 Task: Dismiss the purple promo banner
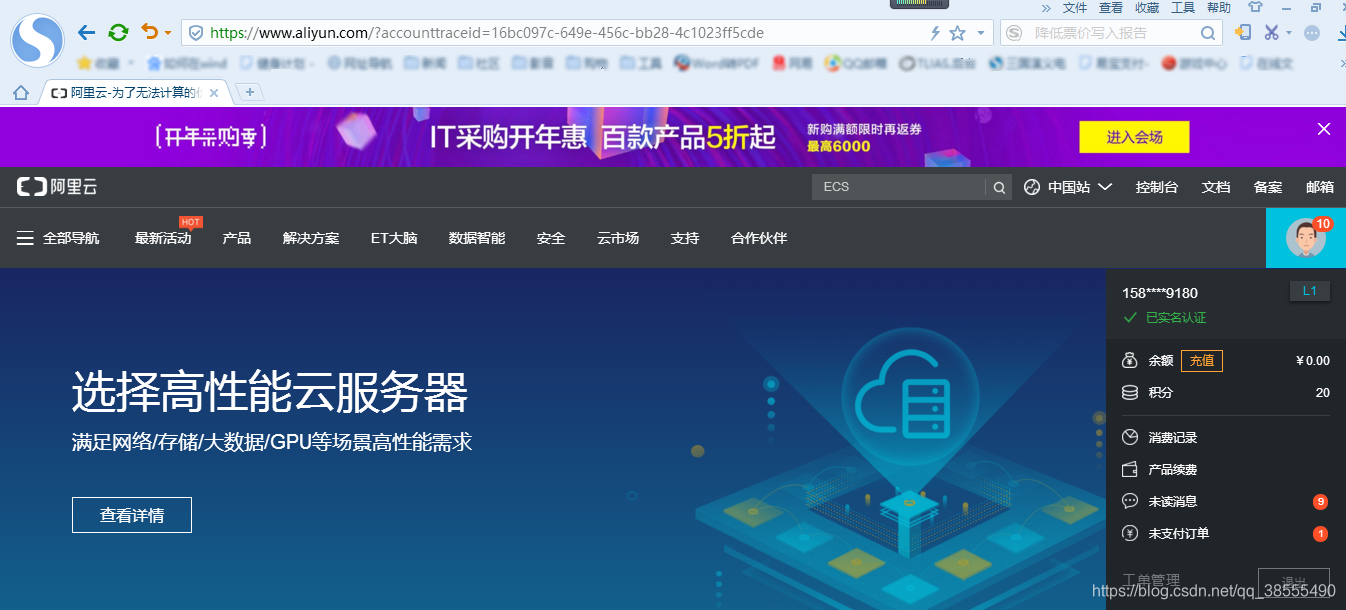[1324, 129]
